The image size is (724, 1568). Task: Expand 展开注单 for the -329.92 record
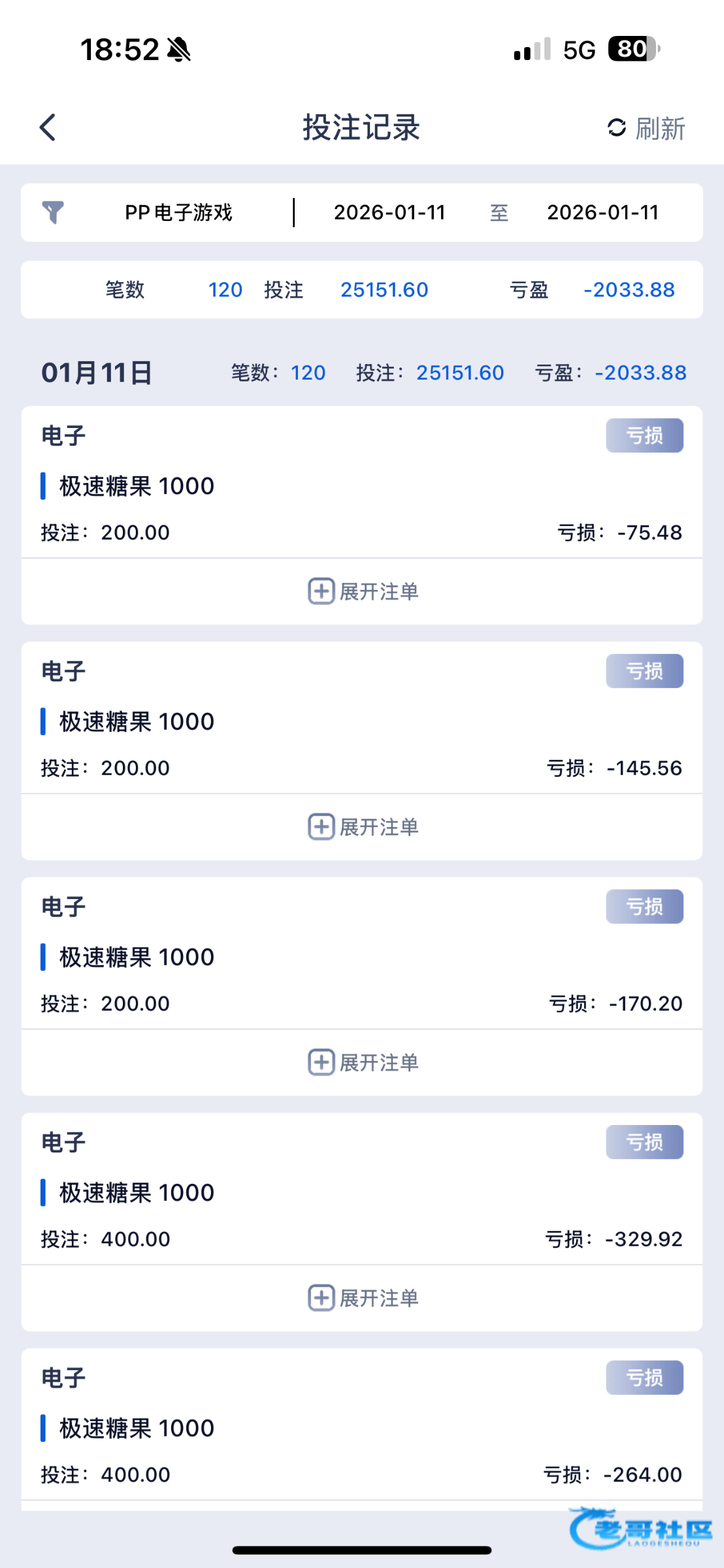[379, 1298]
